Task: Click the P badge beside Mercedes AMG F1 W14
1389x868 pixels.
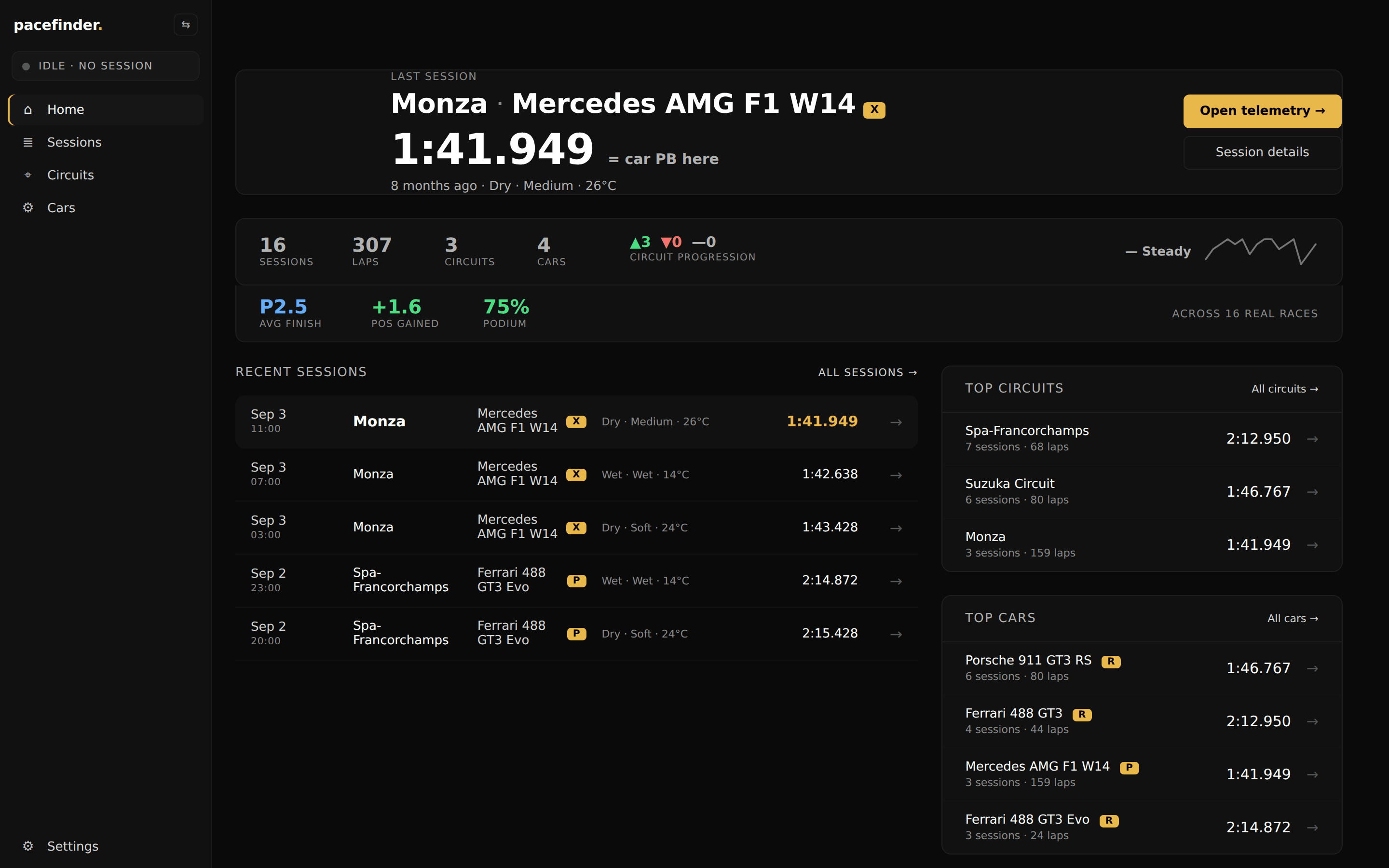Action: pos(1129,768)
